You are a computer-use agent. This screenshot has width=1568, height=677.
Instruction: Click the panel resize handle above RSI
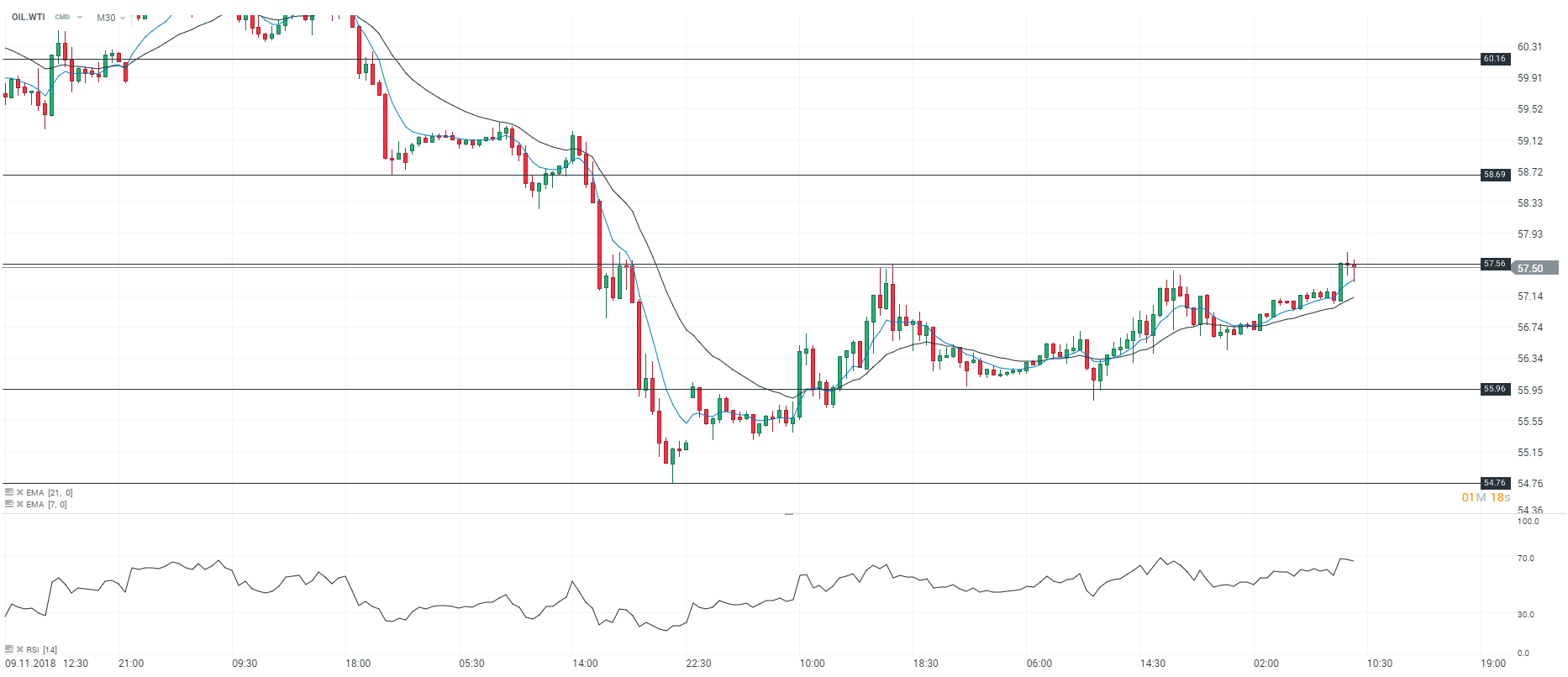[x=789, y=513]
